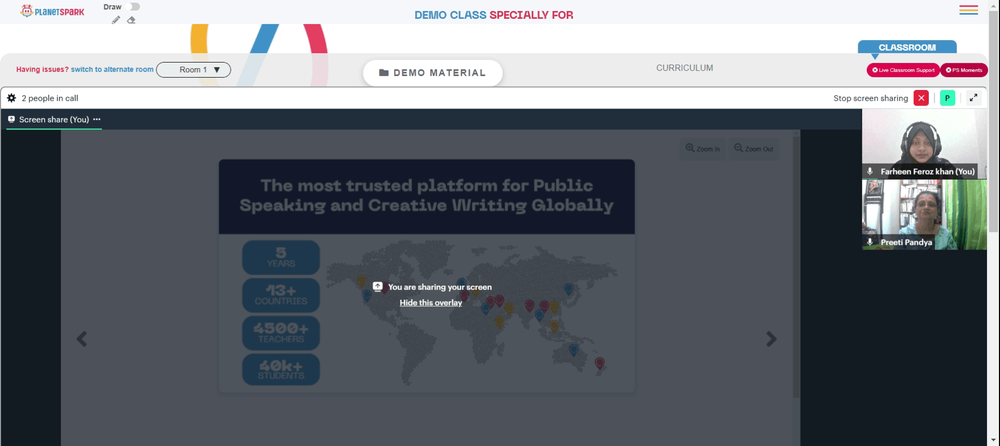
Task: Go to next slide arrow
Action: (772, 339)
